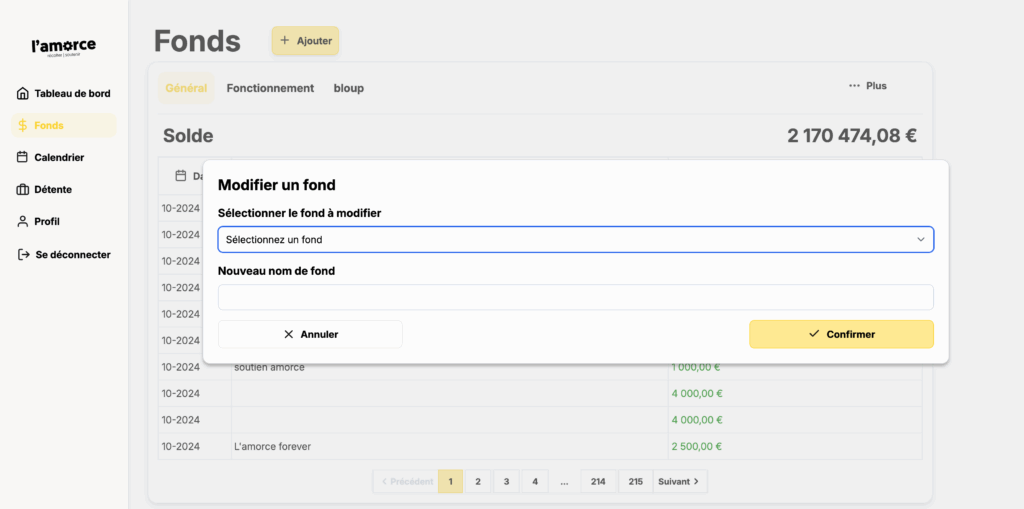Click Suivant to go to next page
Image resolution: width=1024 pixels, height=509 pixels.
point(680,482)
